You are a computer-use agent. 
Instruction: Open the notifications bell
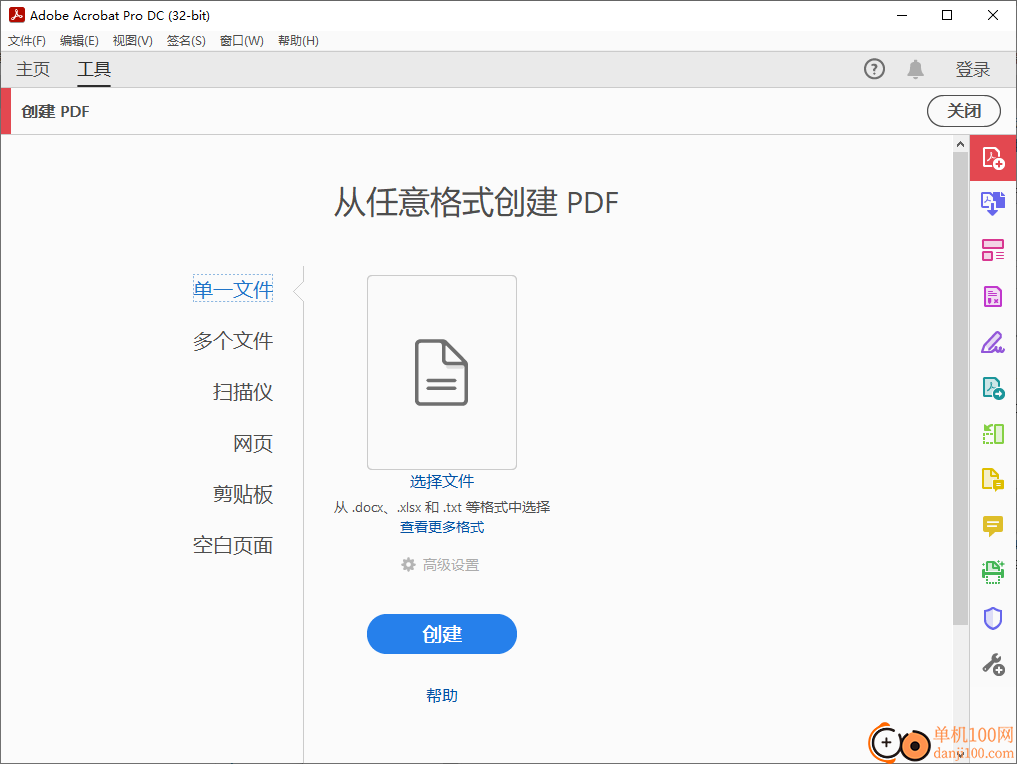click(x=915, y=69)
